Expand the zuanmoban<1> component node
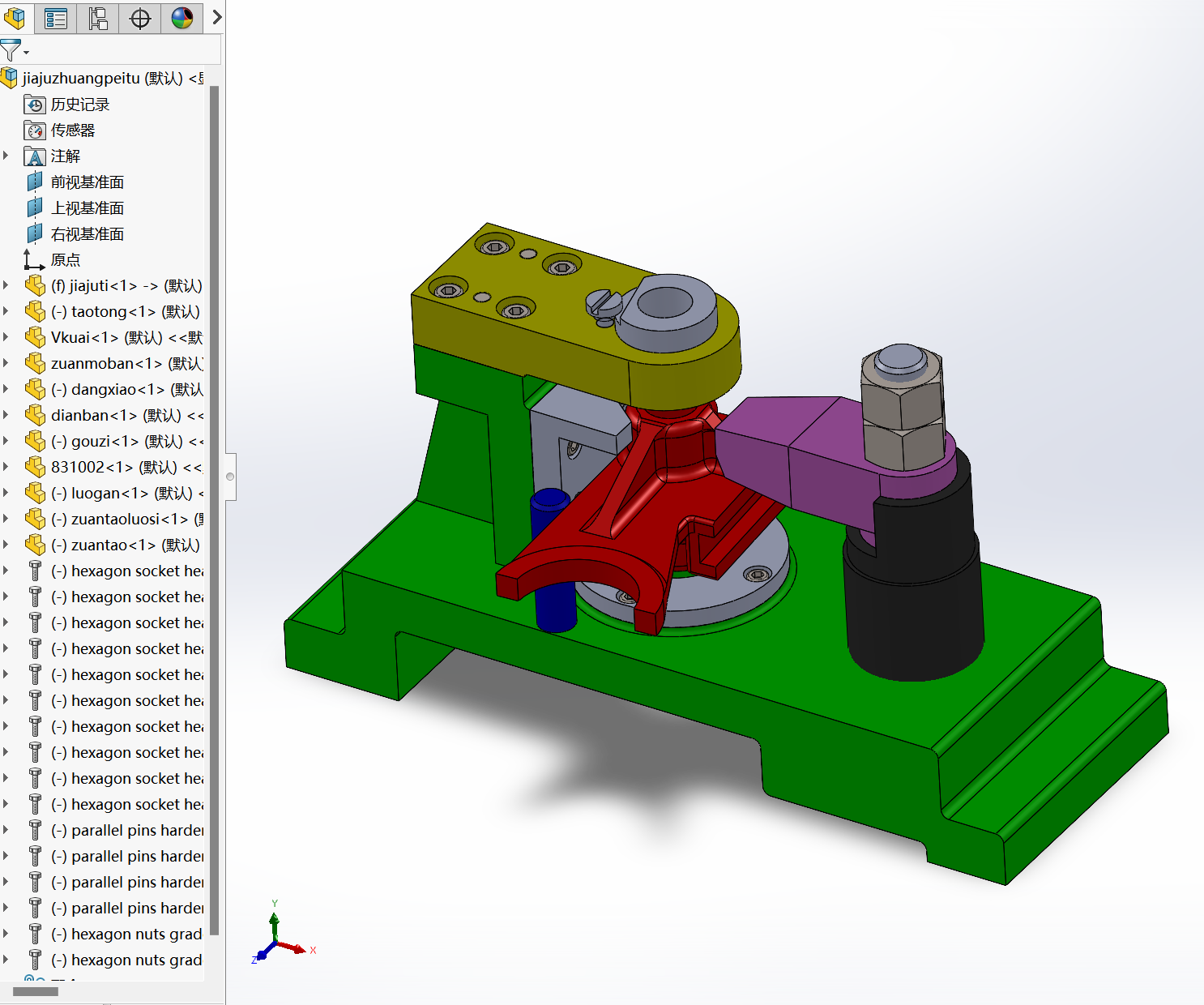Image resolution: width=1204 pixels, height=1005 pixels. 6,363
